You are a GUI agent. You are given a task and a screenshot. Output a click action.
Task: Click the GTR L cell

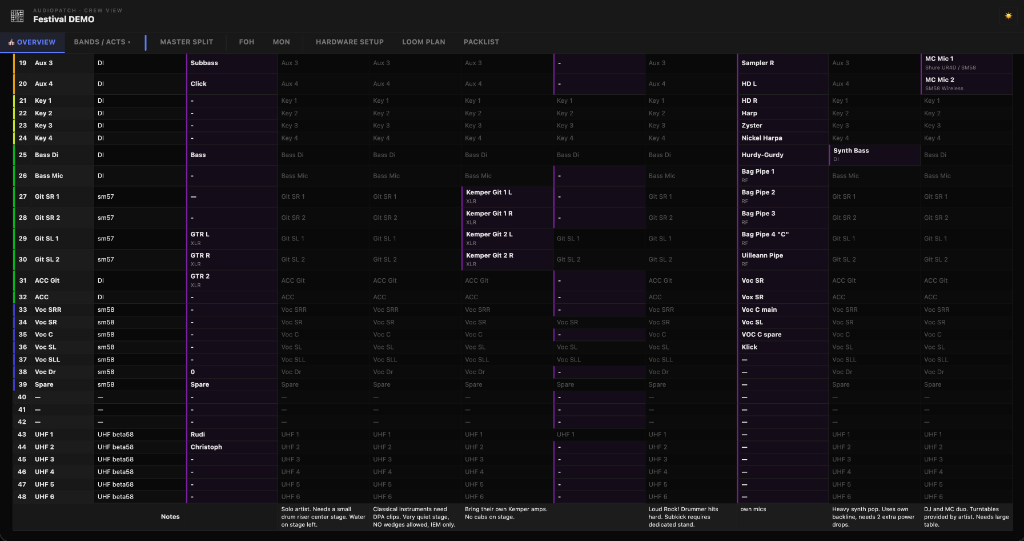point(232,238)
